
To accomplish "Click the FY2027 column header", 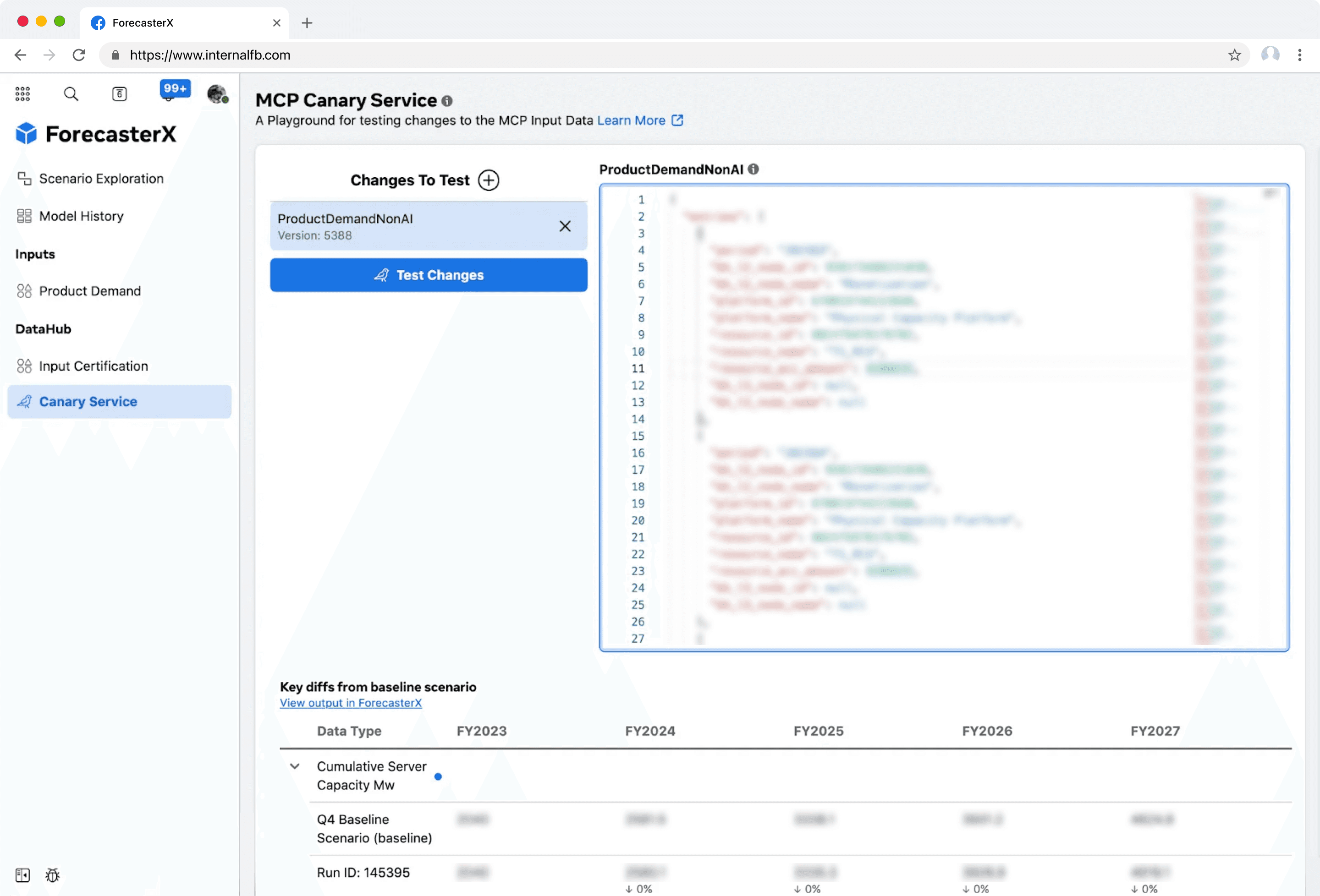I will (x=1155, y=732).
